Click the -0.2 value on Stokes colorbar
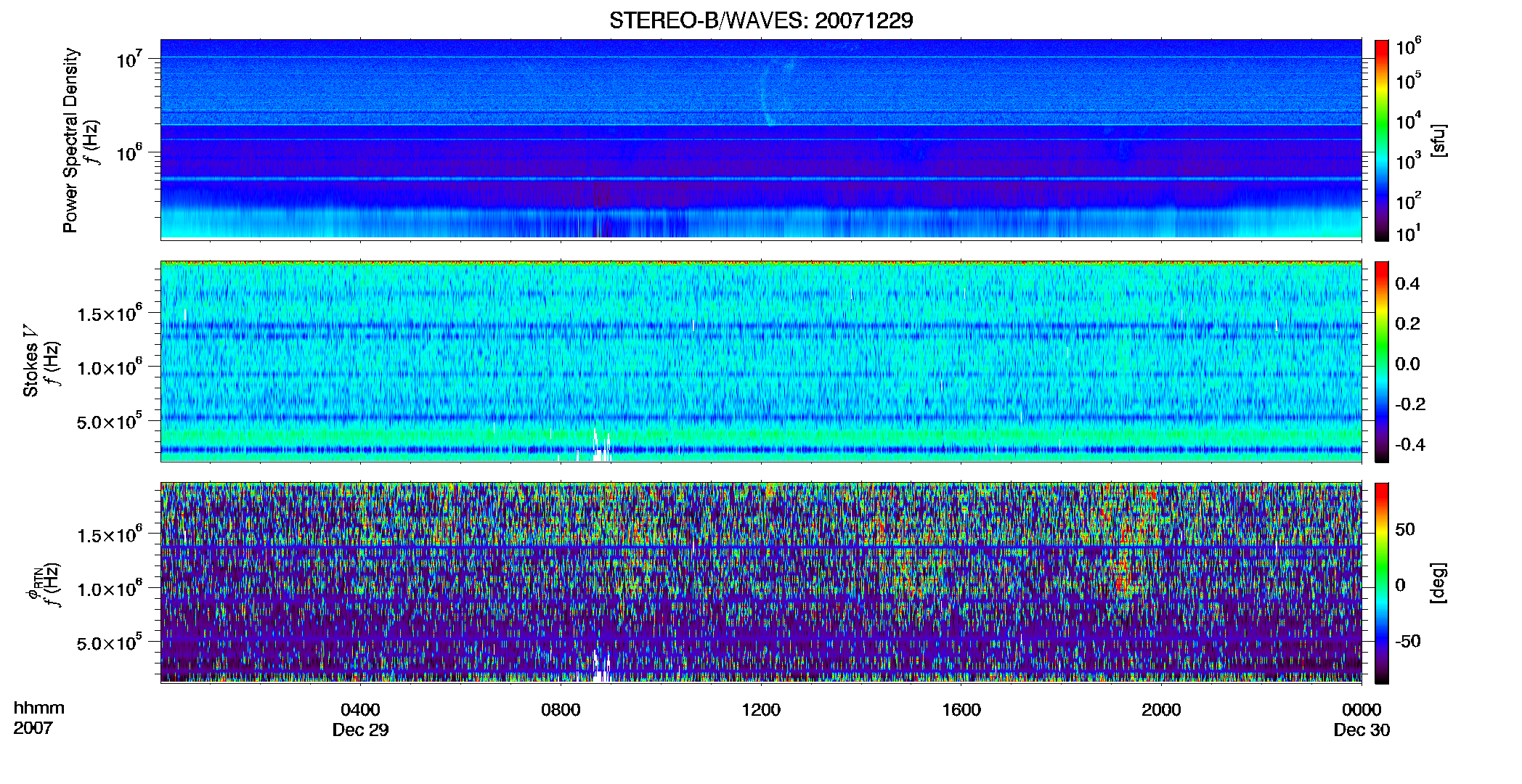The height and width of the screenshot is (784, 1522). click(1410, 404)
